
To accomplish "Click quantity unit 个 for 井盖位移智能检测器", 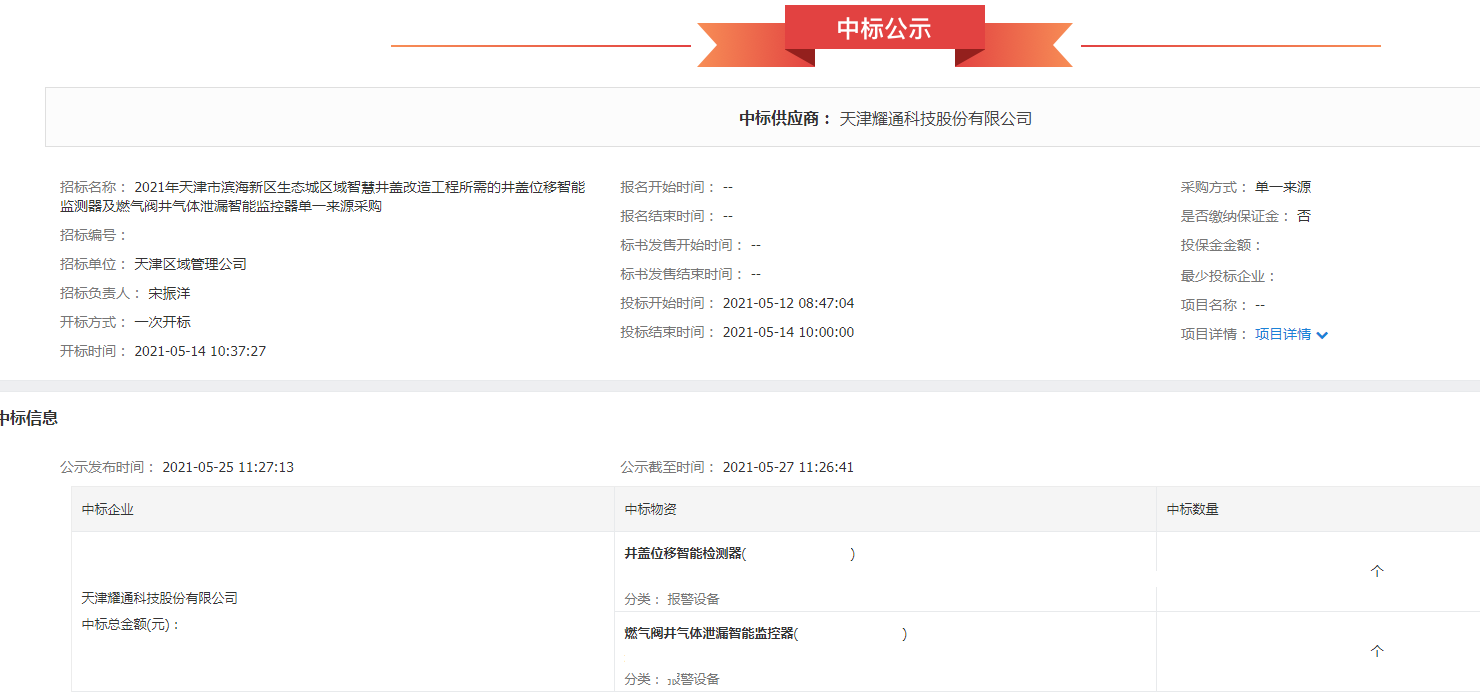I will tap(1376, 571).
